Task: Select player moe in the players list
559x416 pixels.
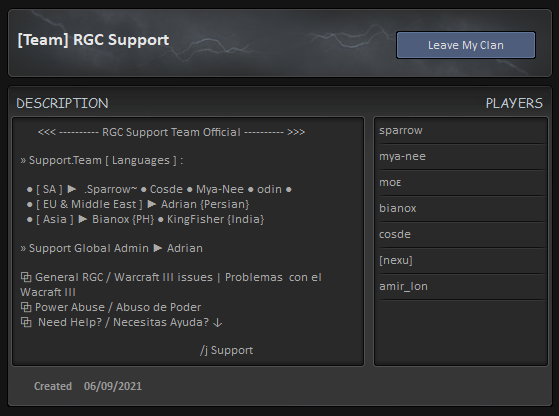Action: [x=462, y=183]
